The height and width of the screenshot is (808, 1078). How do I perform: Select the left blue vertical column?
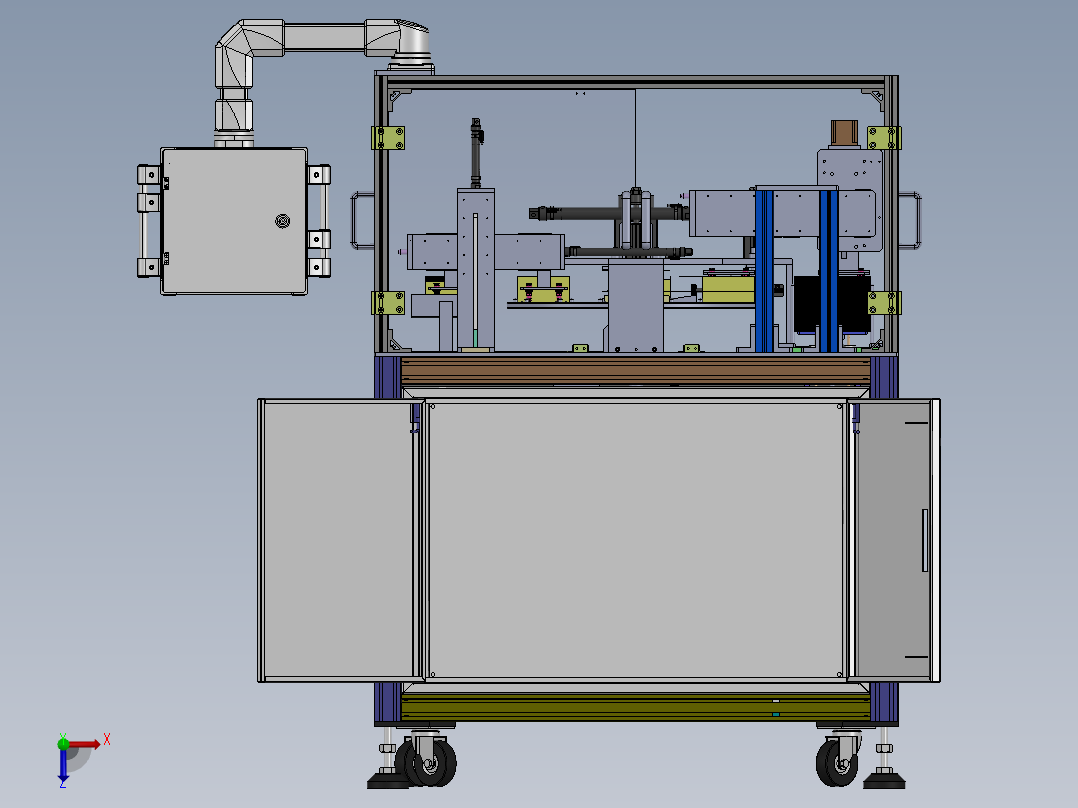click(764, 271)
